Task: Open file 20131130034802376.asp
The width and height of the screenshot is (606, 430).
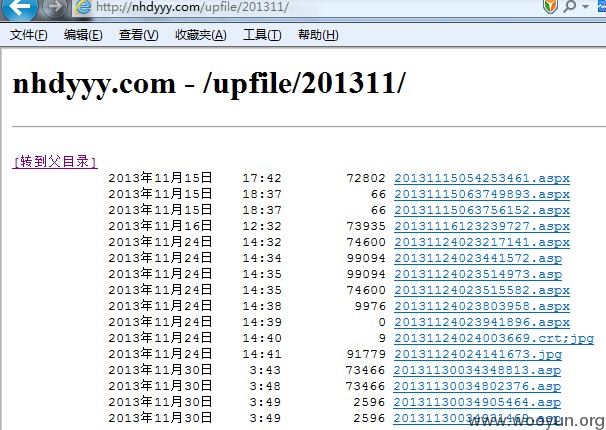Action: click(477, 386)
